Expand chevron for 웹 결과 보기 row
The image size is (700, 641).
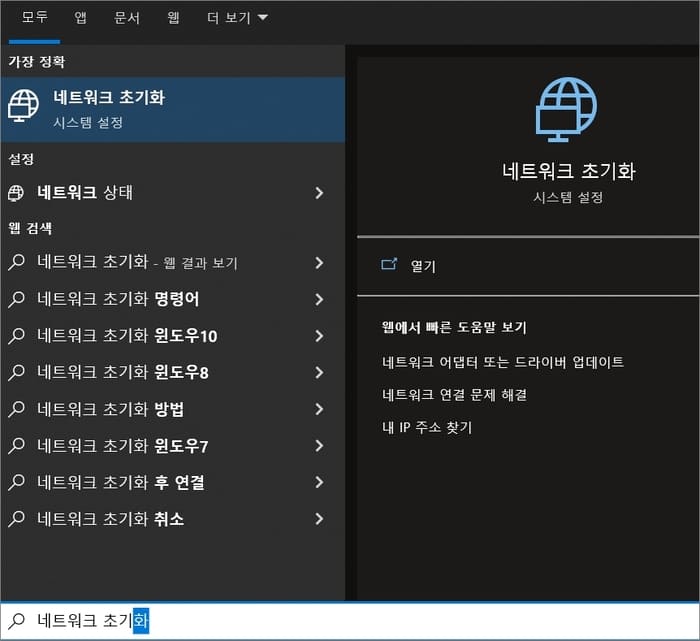tap(319, 262)
